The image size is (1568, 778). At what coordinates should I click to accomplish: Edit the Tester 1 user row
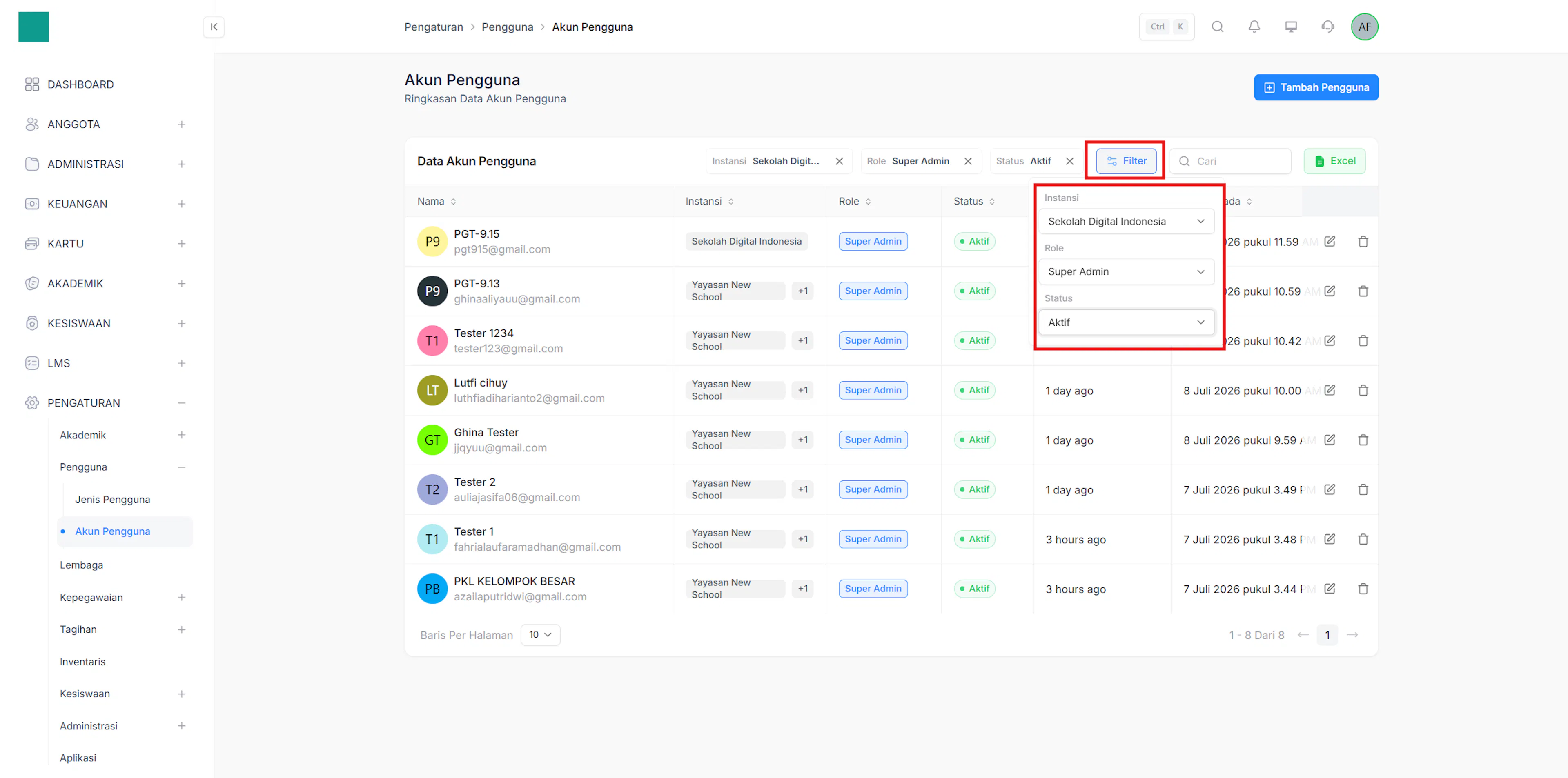pyautogui.click(x=1330, y=539)
